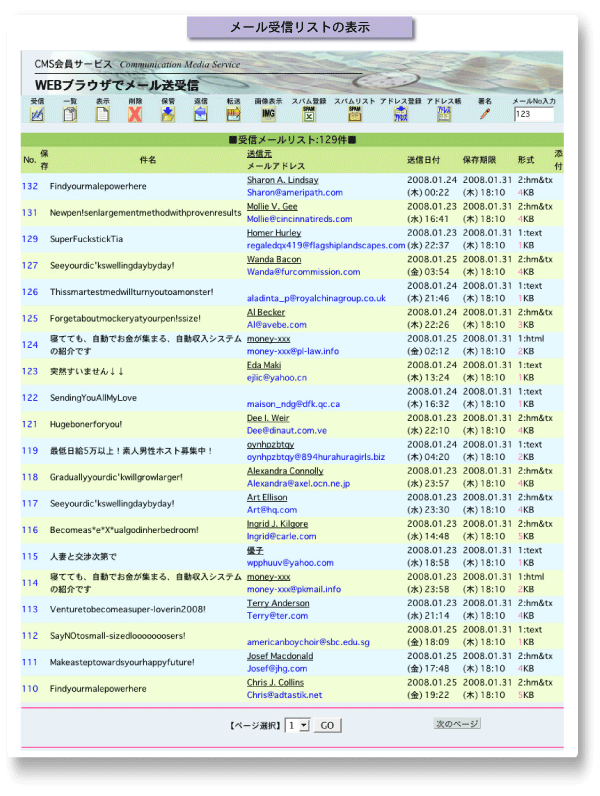
Task: Click the oynhpzbtqy@894hurahuragirls.biz link
Action: pos(316,457)
